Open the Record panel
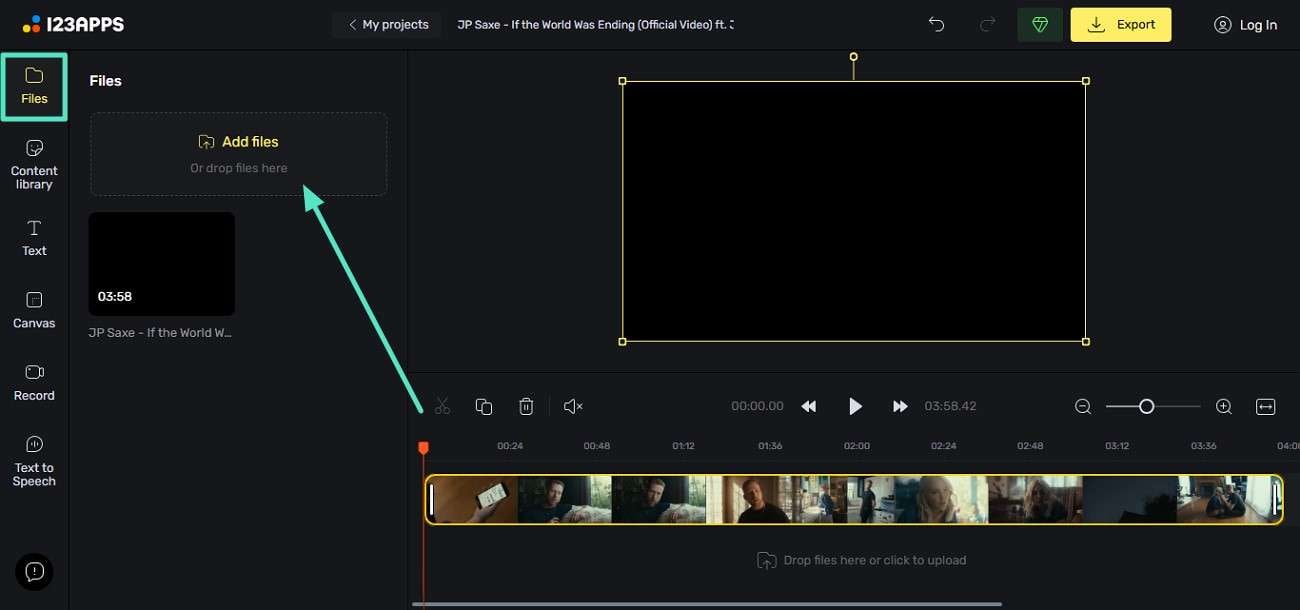1300x610 pixels. pos(34,382)
